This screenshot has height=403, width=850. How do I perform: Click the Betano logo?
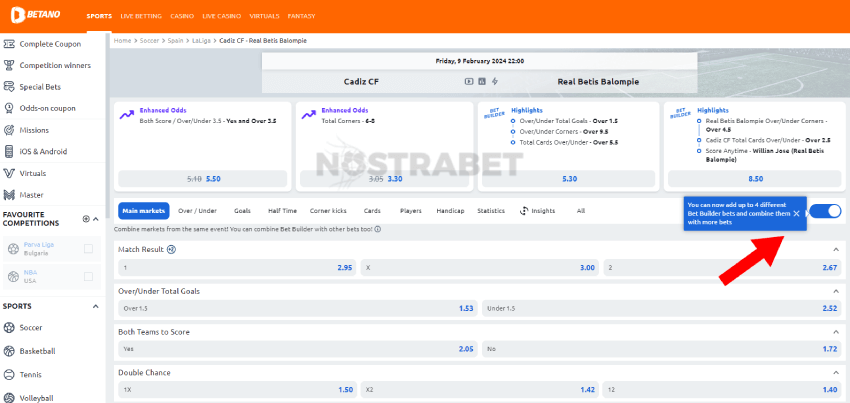click(x=36, y=15)
